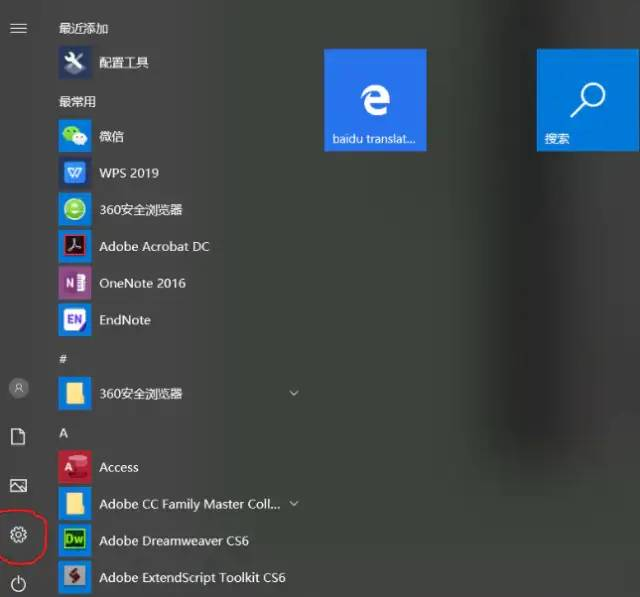Select Adobe Dreamweaver CS6 label
The image size is (640, 597).
tap(174, 541)
